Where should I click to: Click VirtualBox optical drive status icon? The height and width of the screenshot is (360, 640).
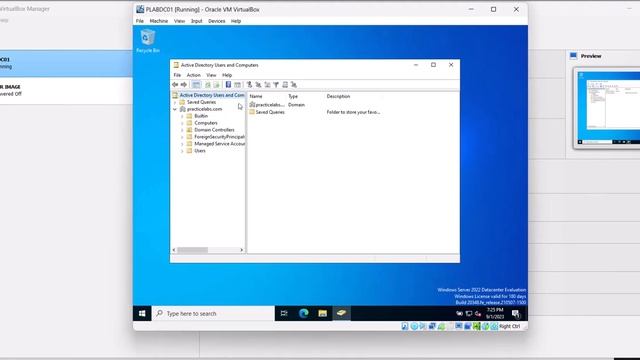click(413, 326)
